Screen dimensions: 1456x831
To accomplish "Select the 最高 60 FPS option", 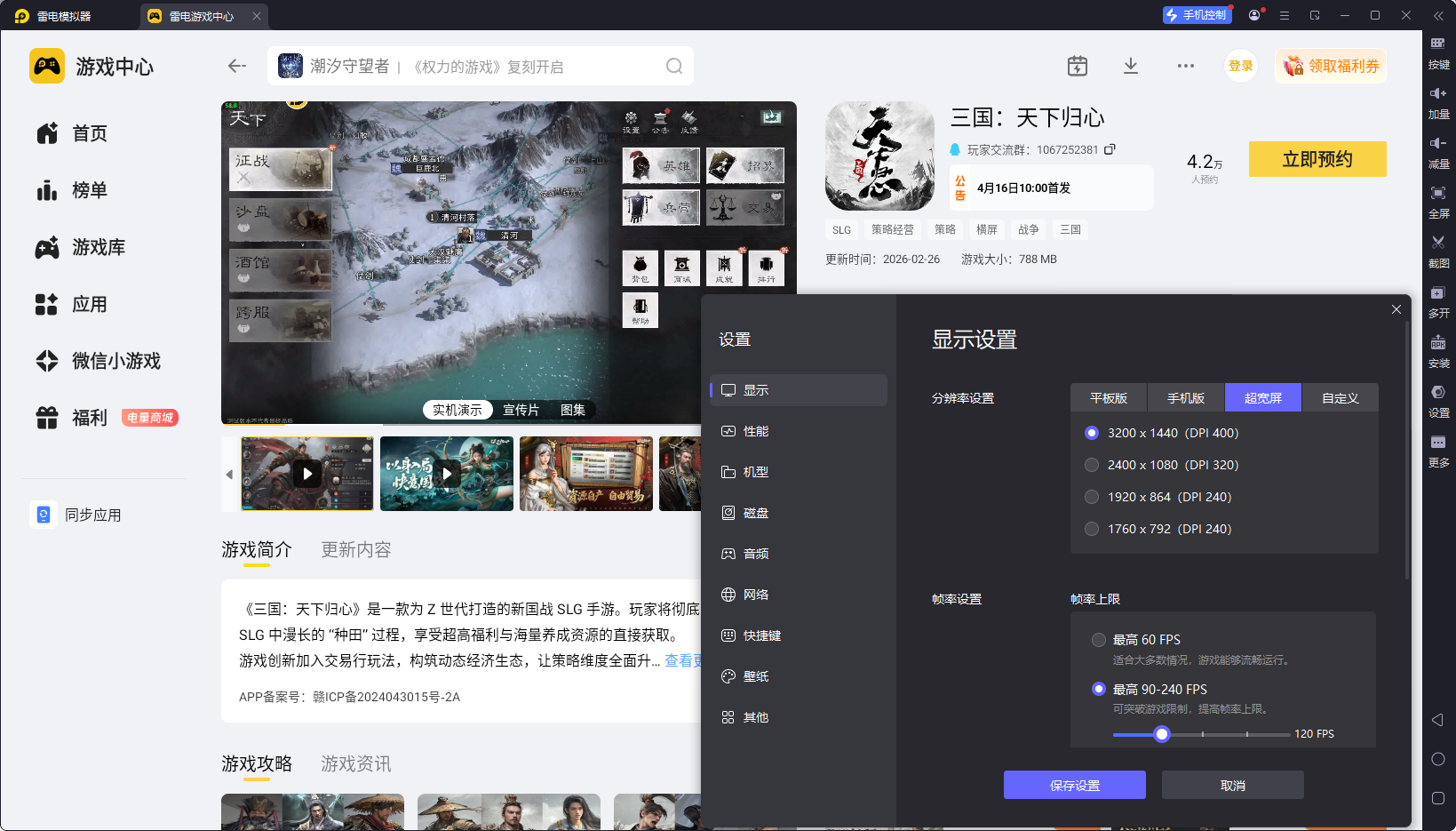I will [x=1099, y=640].
